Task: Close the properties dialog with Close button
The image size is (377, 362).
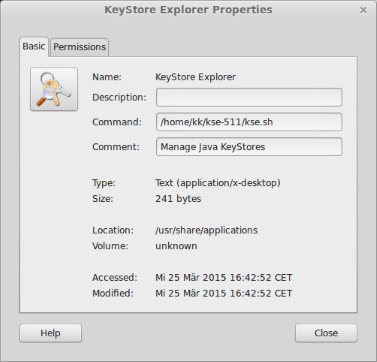Action: 326,333
